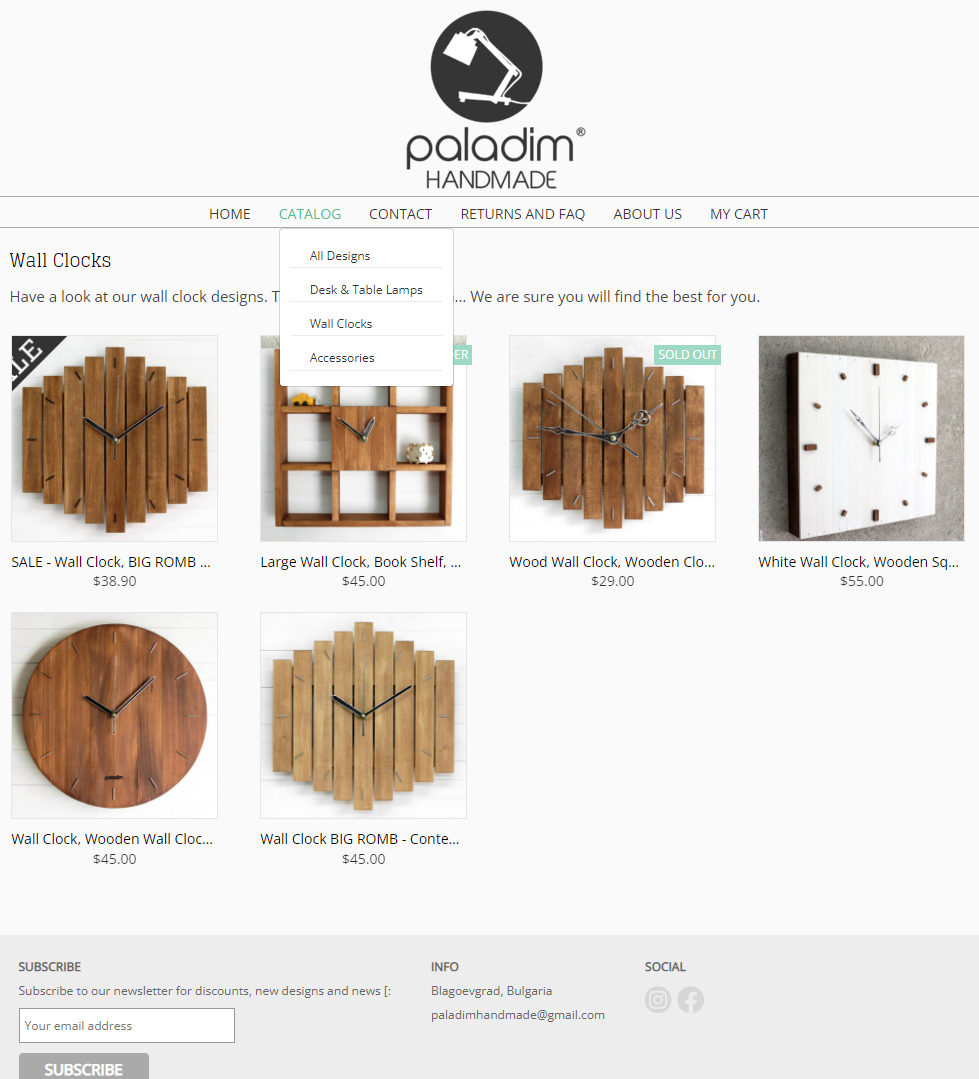
Task: Open the Instagram social icon
Action: tap(658, 1000)
